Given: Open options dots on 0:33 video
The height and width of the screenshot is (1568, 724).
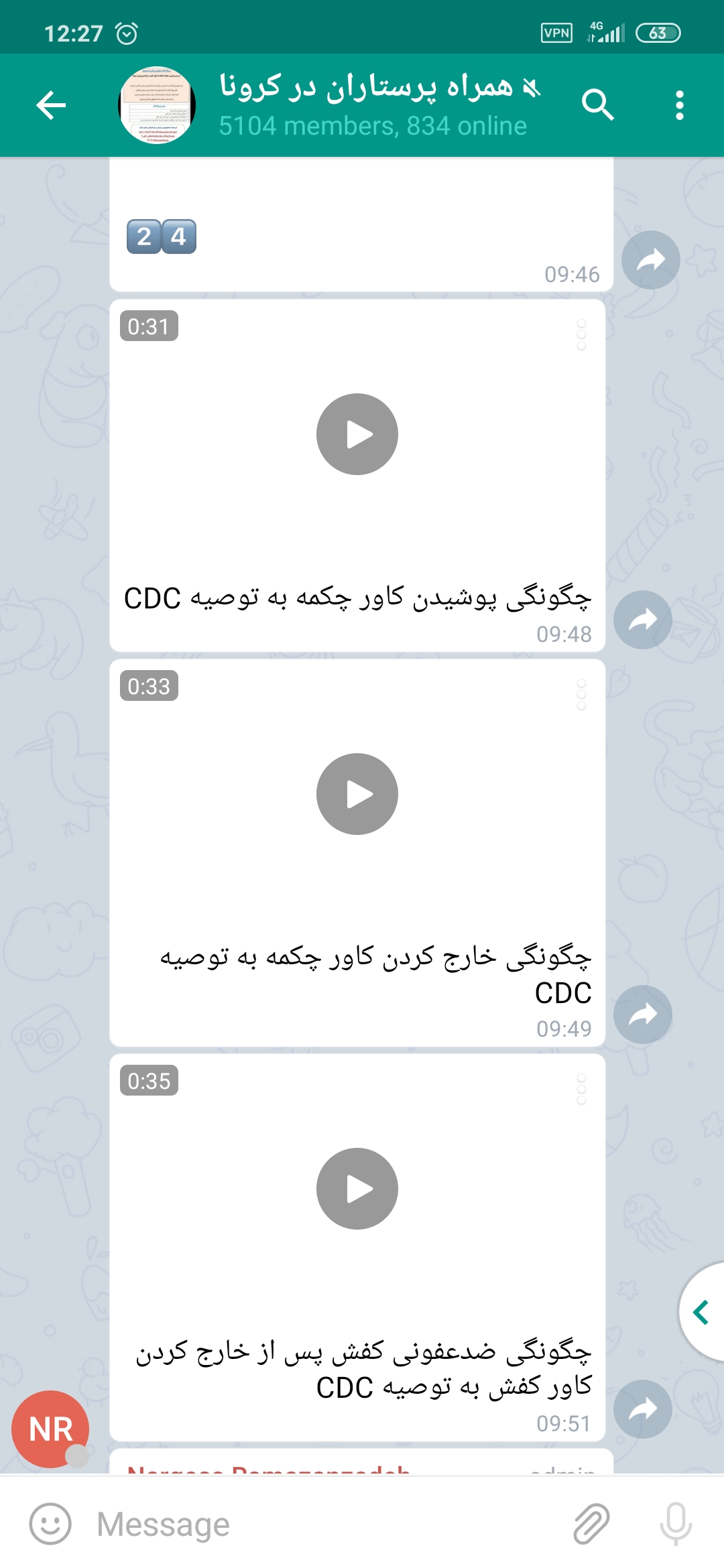Looking at the screenshot, I should pos(581,695).
